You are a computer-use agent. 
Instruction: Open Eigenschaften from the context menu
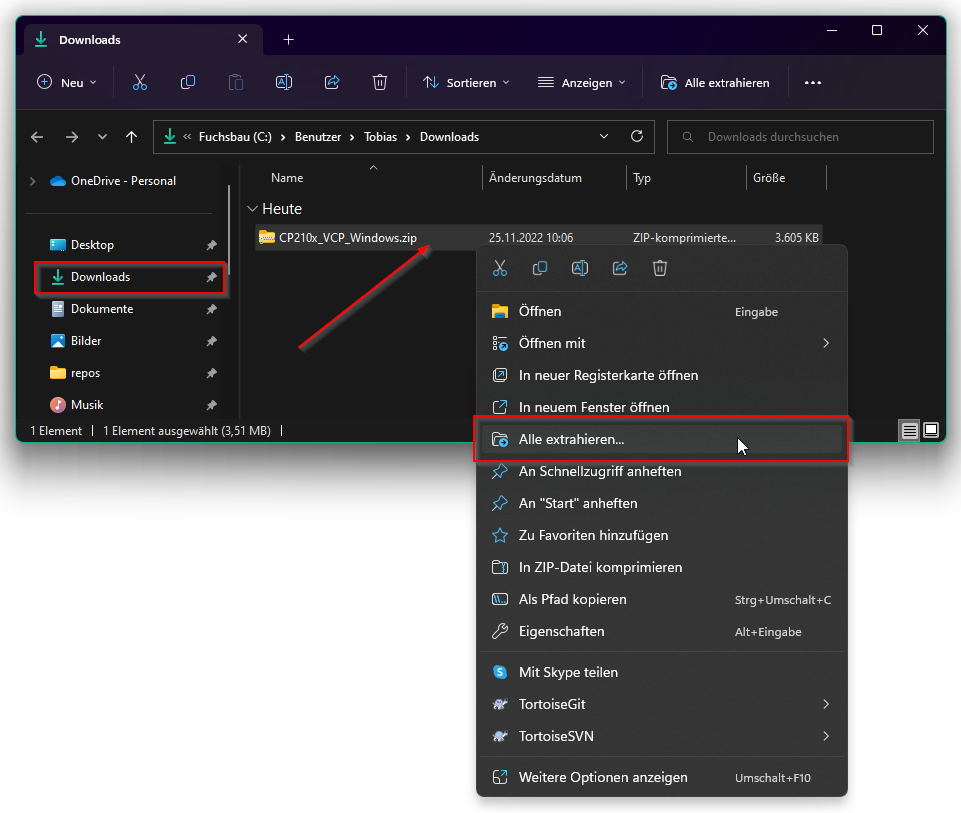tap(662, 631)
